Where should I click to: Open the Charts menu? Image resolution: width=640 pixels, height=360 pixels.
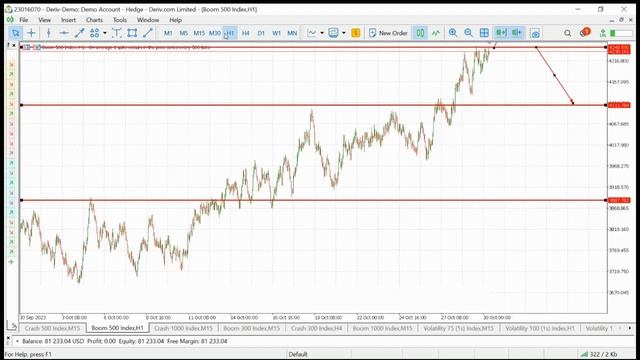click(94, 20)
